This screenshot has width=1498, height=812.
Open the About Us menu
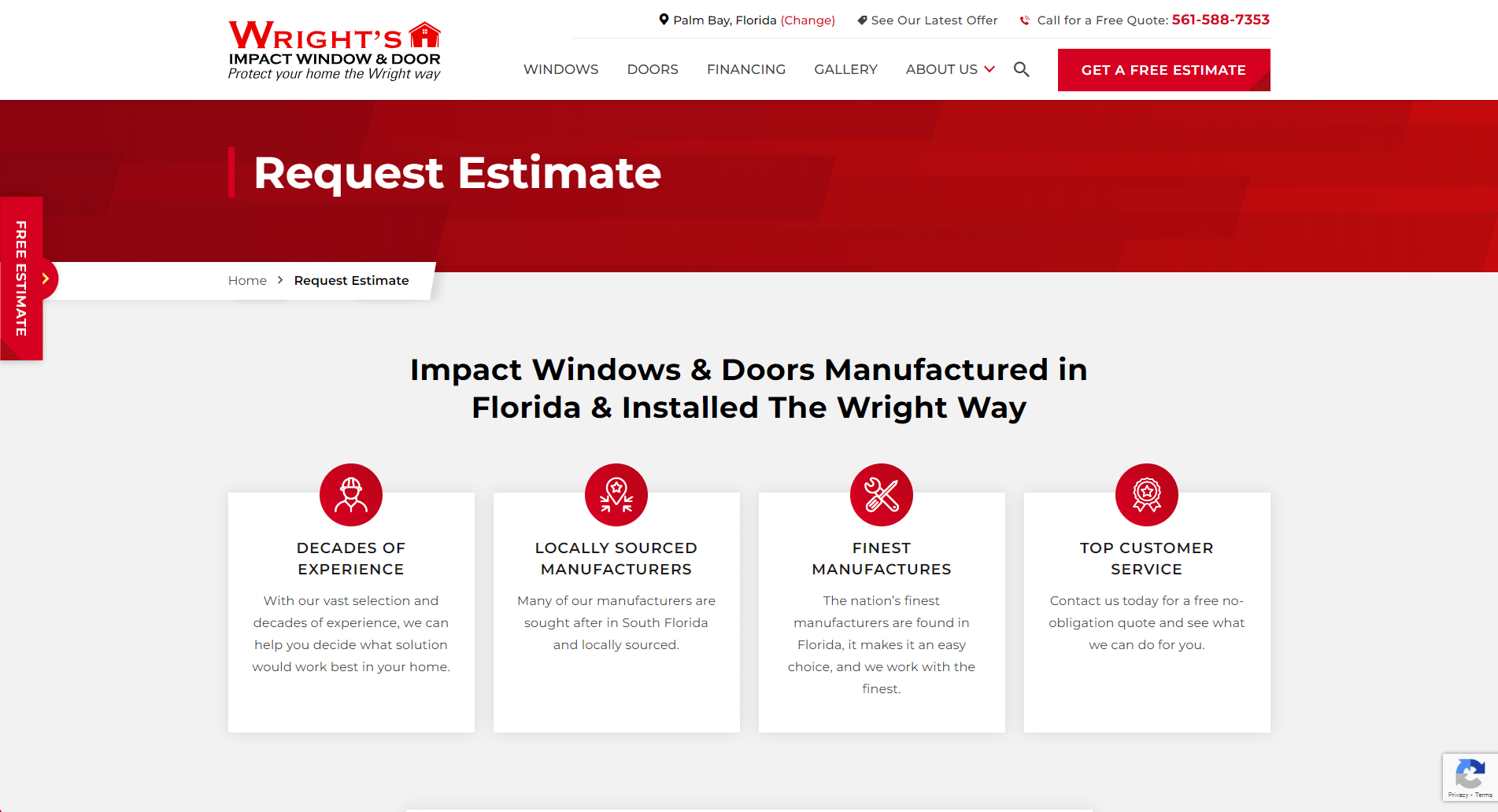pos(941,69)
